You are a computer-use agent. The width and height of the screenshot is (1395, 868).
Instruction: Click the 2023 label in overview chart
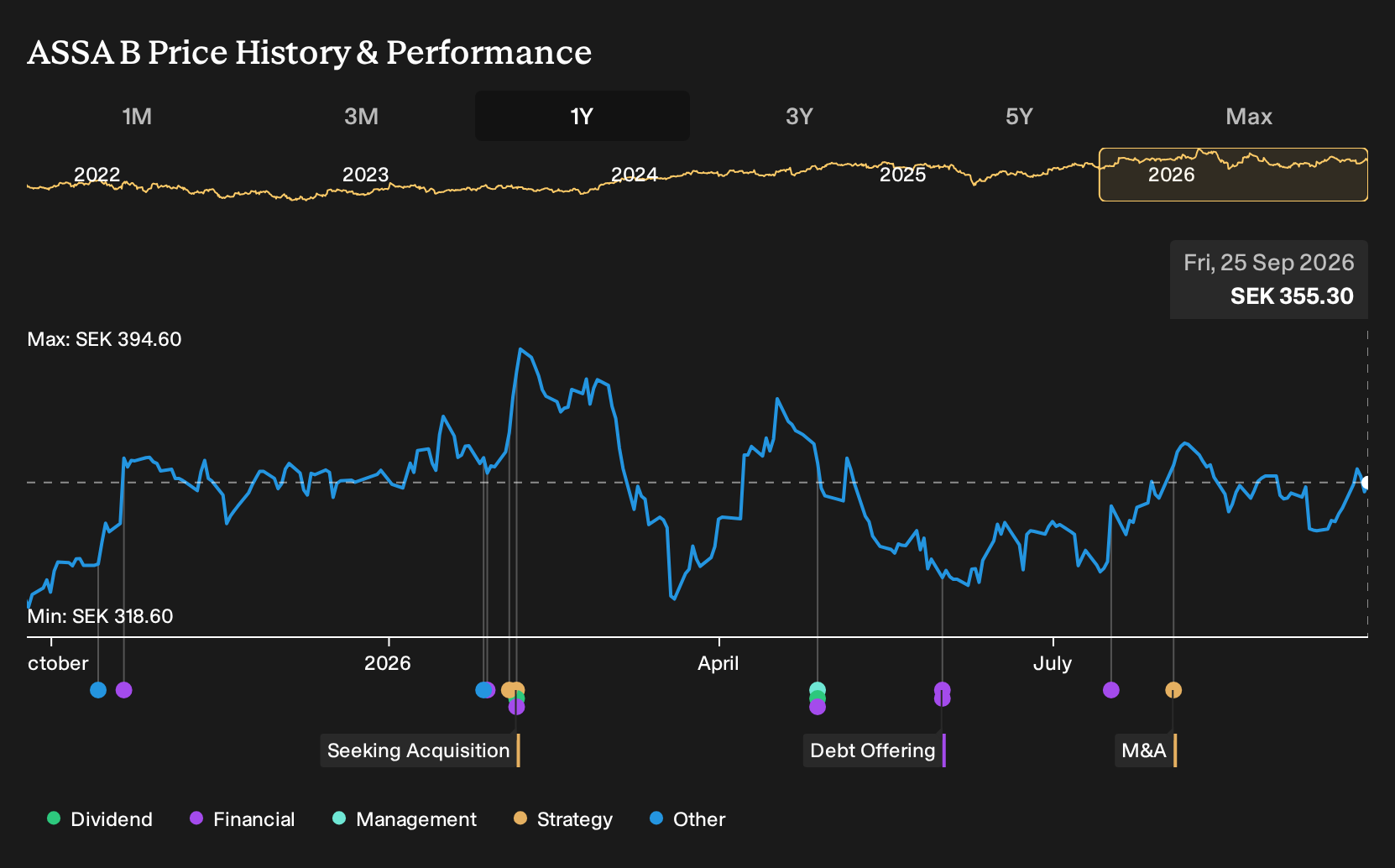[366, 175]
